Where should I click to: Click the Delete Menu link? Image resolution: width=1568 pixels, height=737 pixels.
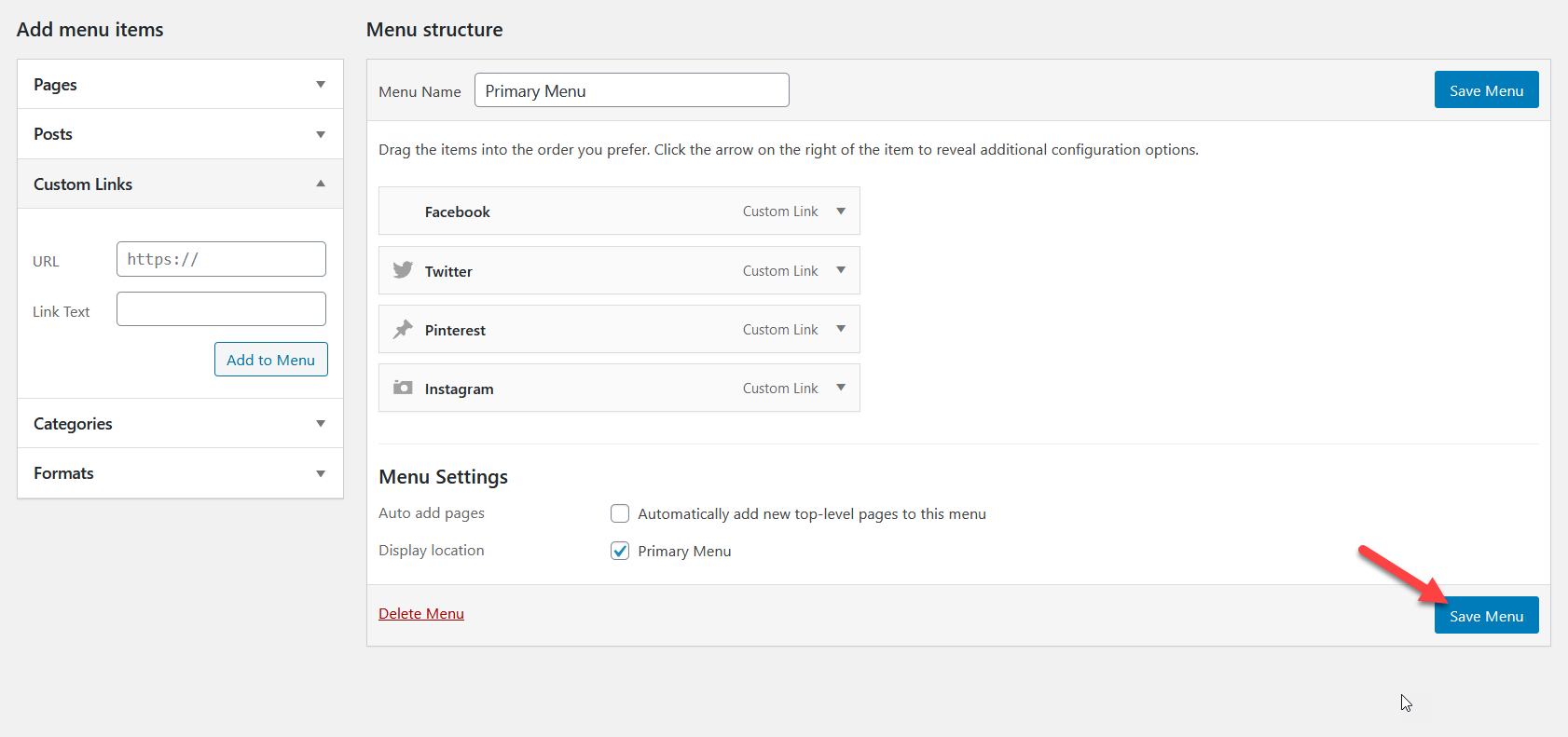point(421,613)
